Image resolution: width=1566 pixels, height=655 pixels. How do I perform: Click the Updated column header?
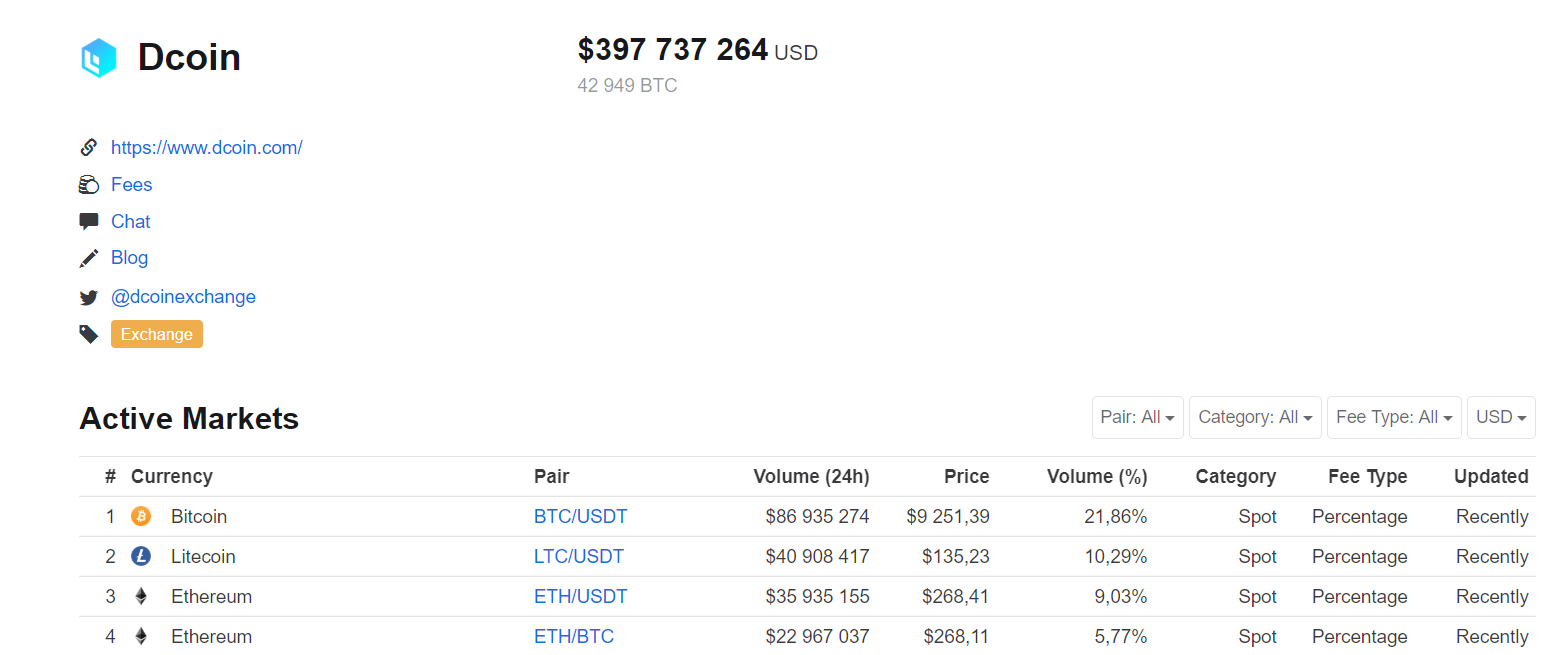[x=1491, y=477]
